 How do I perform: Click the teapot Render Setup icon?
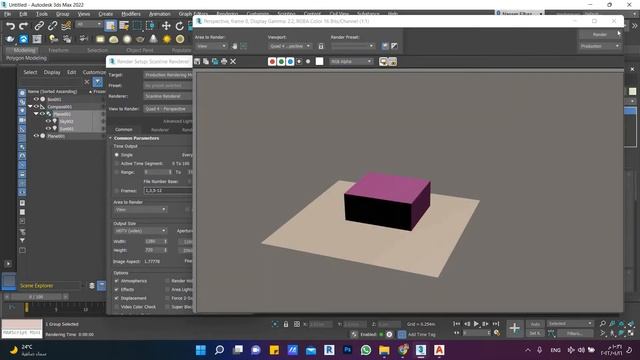(x=10, y=39)
